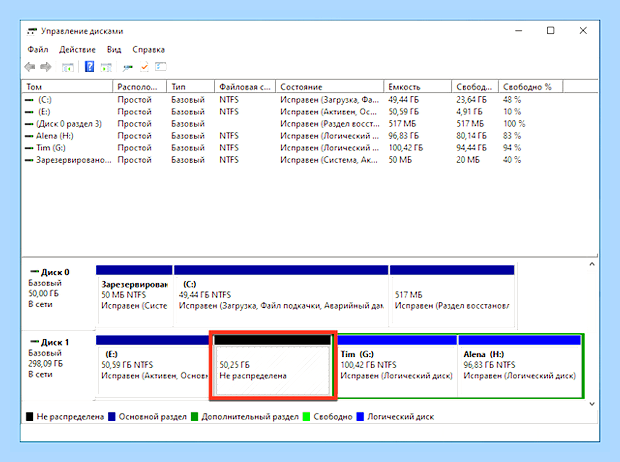620x462 pixels.
Task: Click the orange checkmark properties icon
Action: coord(144,67)
